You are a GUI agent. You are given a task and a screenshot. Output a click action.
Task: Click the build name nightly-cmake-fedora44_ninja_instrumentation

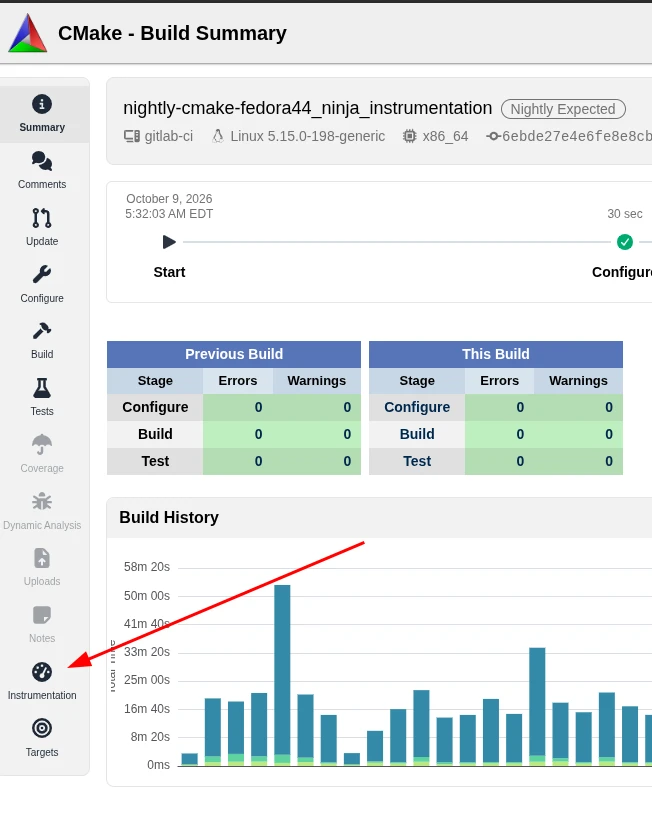click(x=307, y=108)
